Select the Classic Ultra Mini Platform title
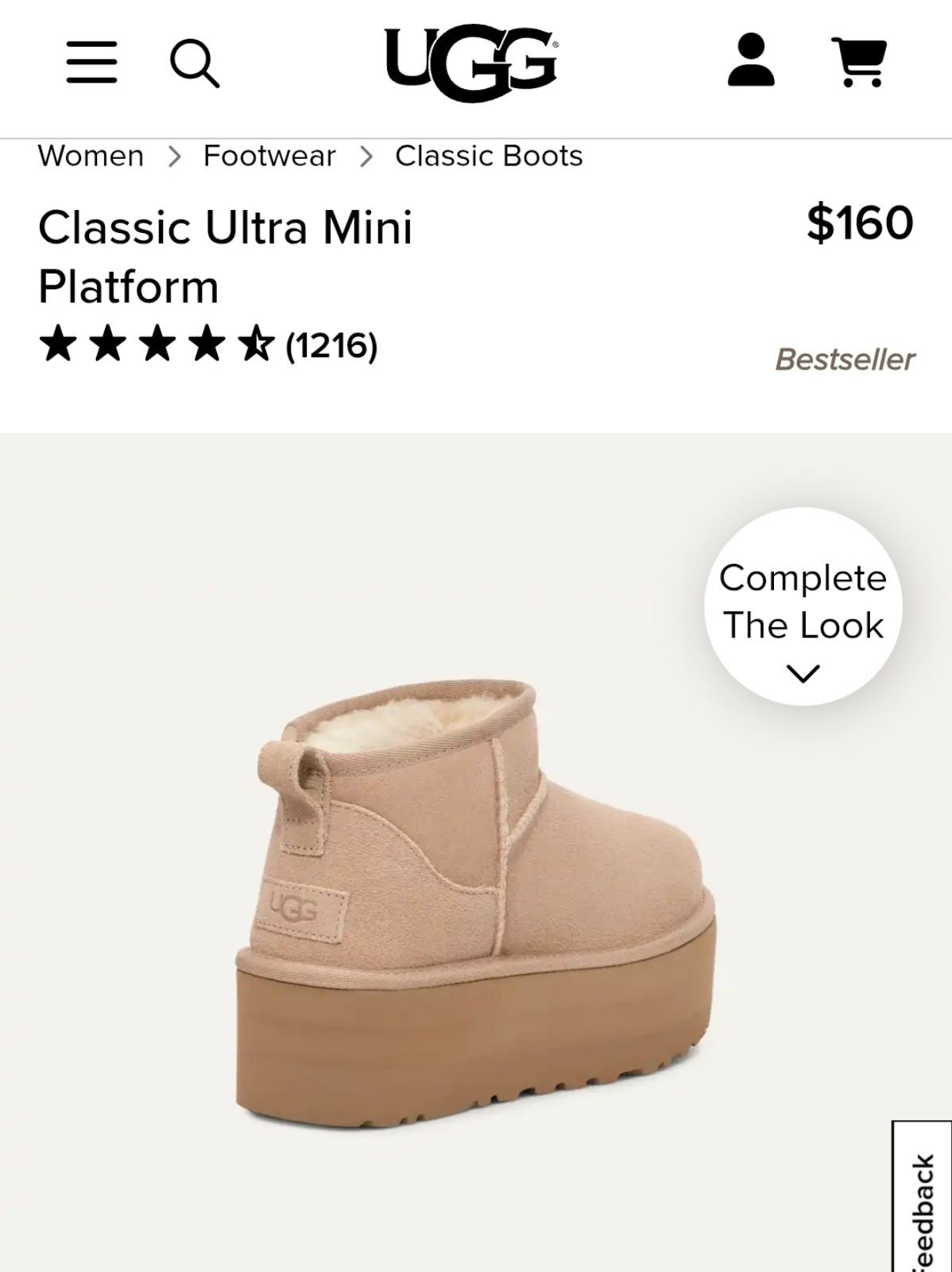This screenshot has width=952, height=1272. point(226,257)
